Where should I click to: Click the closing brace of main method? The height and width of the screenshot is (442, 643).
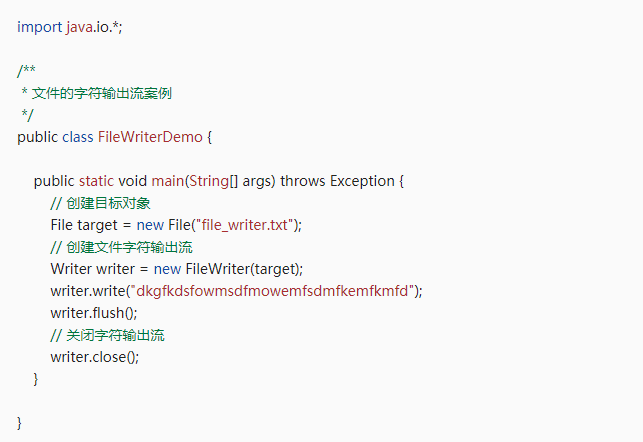(37, 379)
